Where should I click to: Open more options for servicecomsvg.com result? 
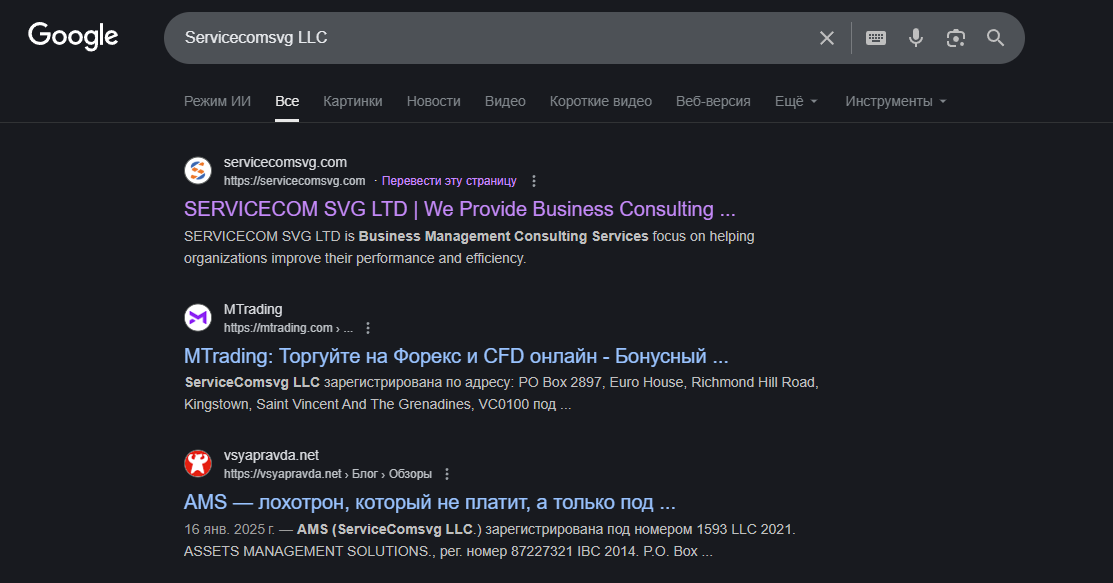[534, 181]
